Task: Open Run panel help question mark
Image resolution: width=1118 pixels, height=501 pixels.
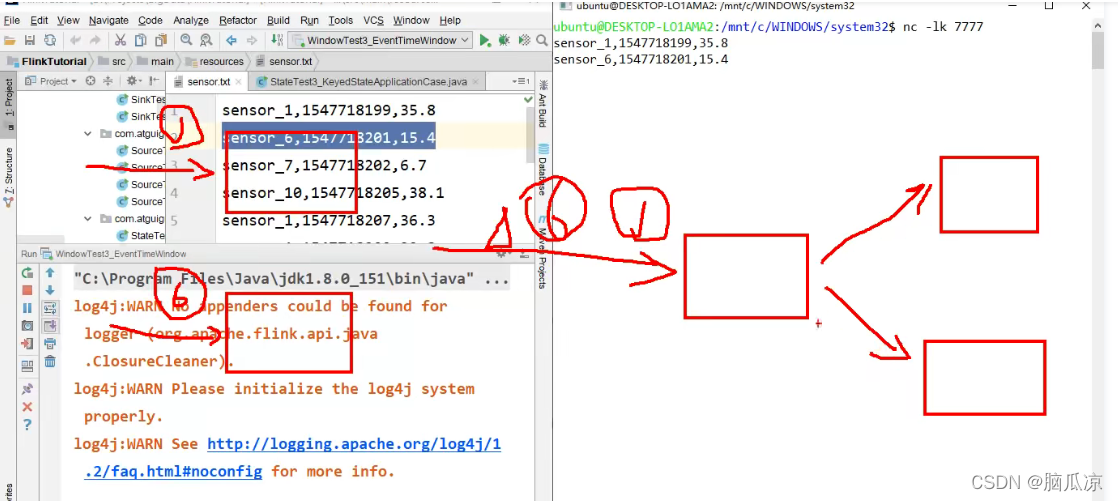Action: pyautogui.click(x=27, y=425)
